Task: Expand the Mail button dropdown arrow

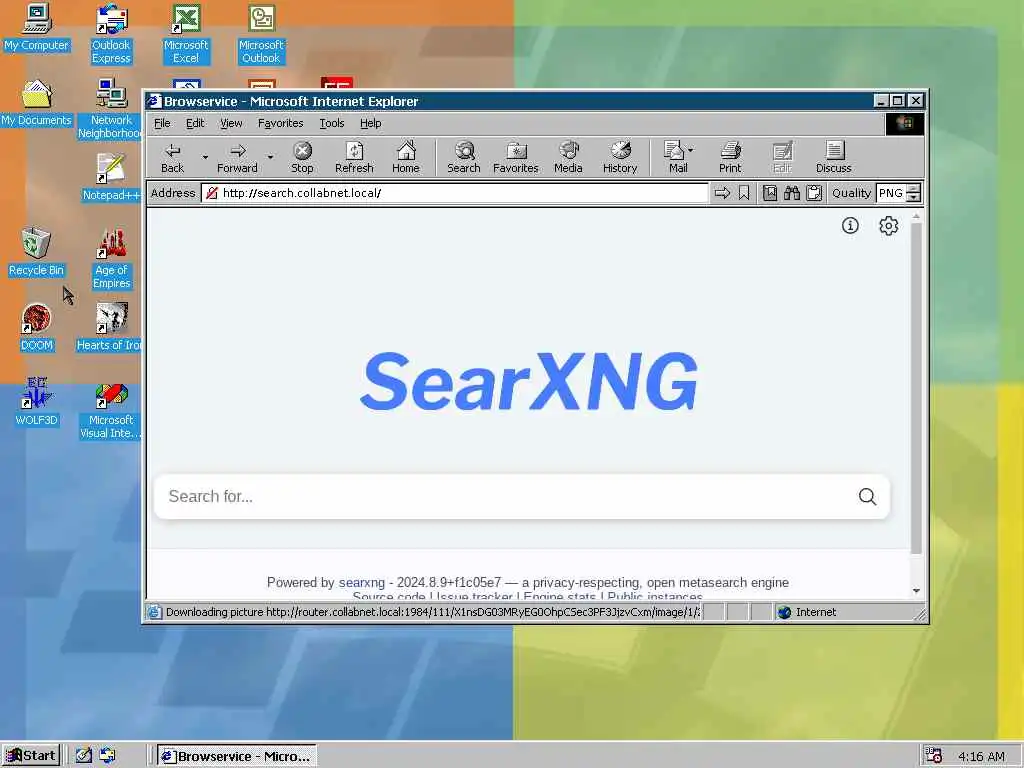Action: pos(691,150)
